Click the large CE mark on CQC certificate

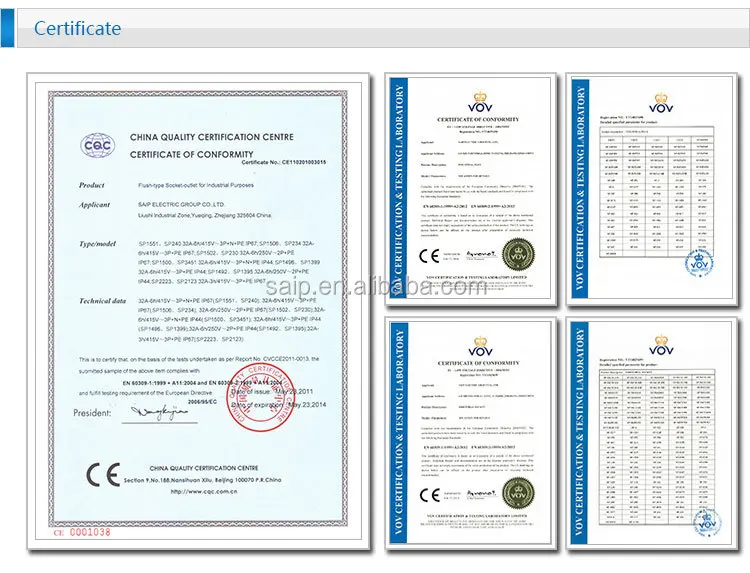point(103,474)
